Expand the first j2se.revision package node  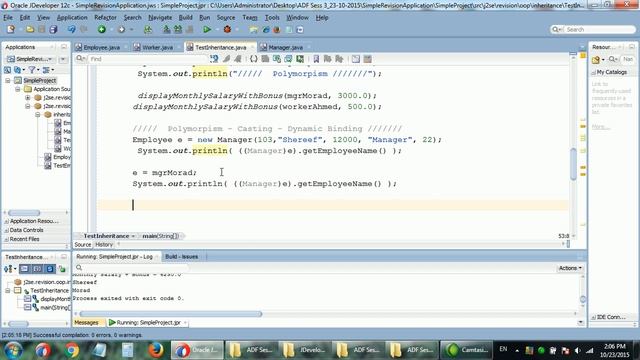(x=28, y=98)
